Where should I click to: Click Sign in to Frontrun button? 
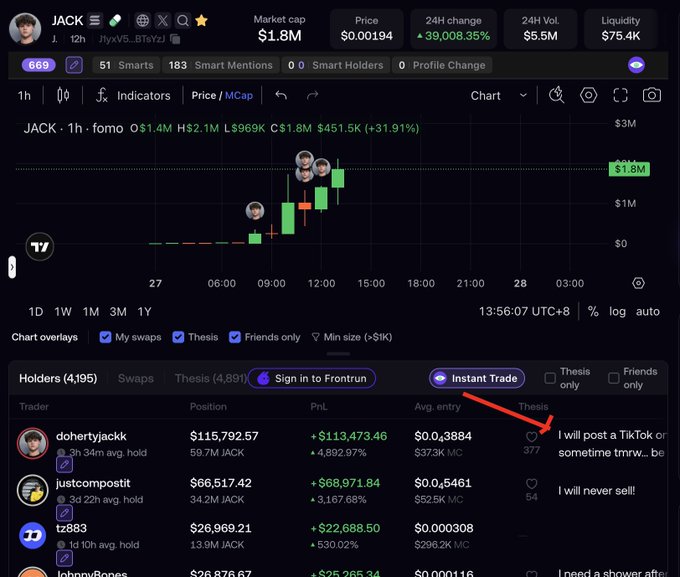tap(312, 378)
